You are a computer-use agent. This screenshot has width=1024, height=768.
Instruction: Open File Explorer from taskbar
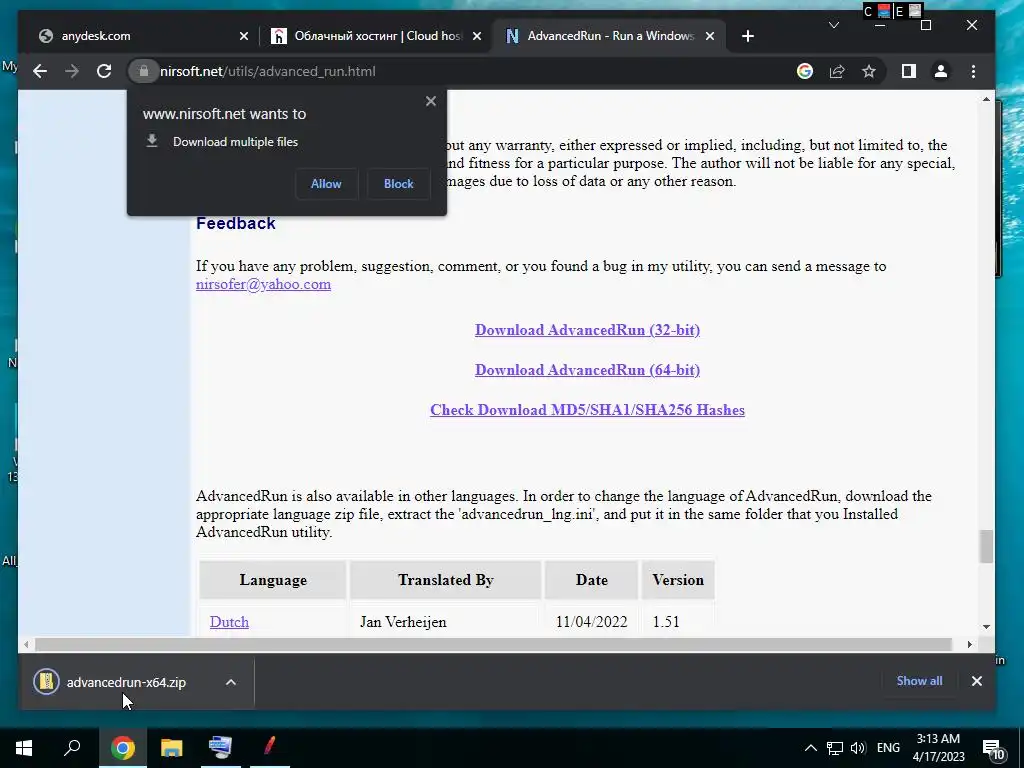[172, 748]
